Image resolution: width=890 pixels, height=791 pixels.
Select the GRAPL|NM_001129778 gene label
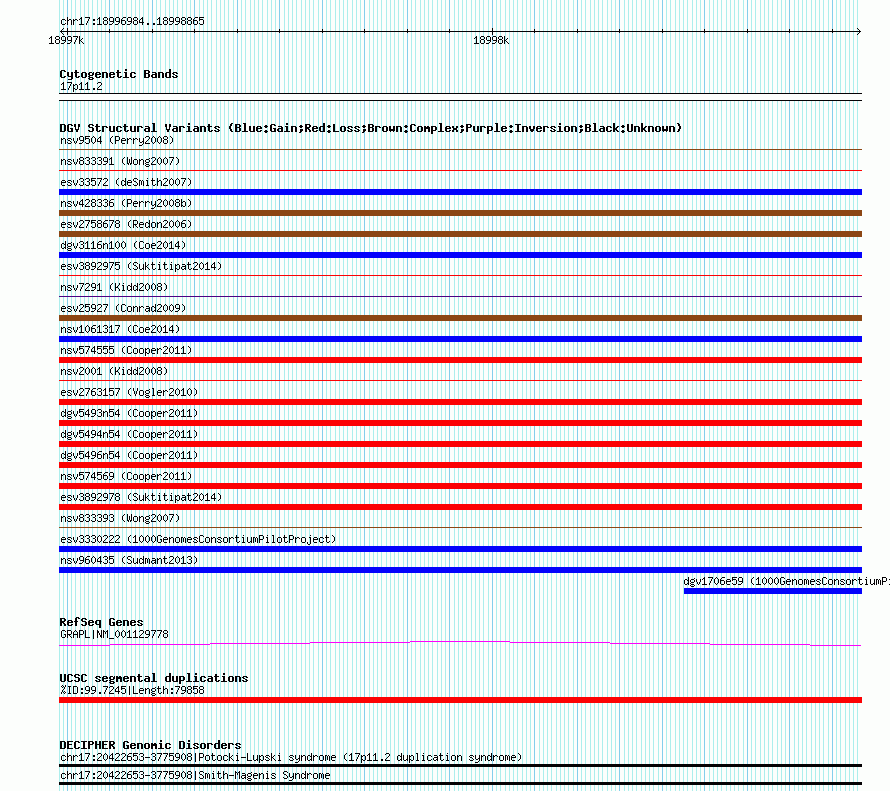tap(114, 634)
